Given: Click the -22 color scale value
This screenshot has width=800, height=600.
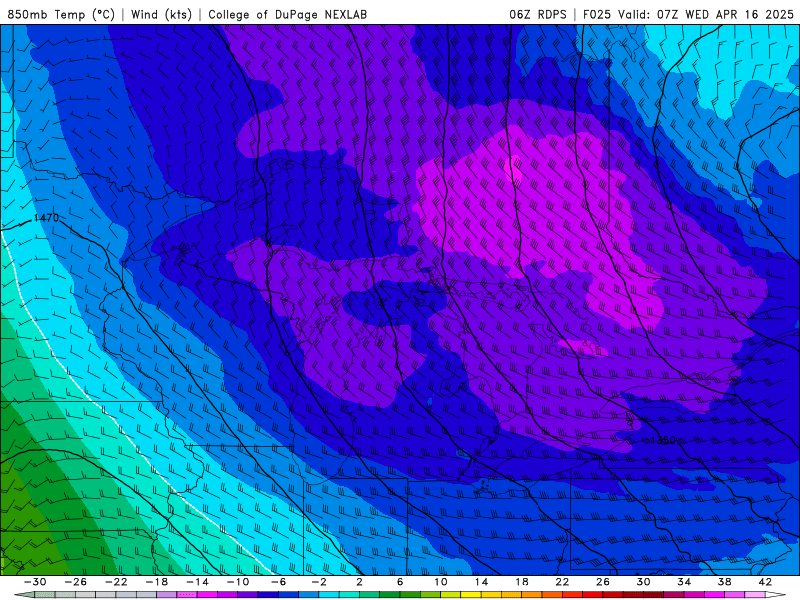Looking at the screenshot, I should pos(116,582).
